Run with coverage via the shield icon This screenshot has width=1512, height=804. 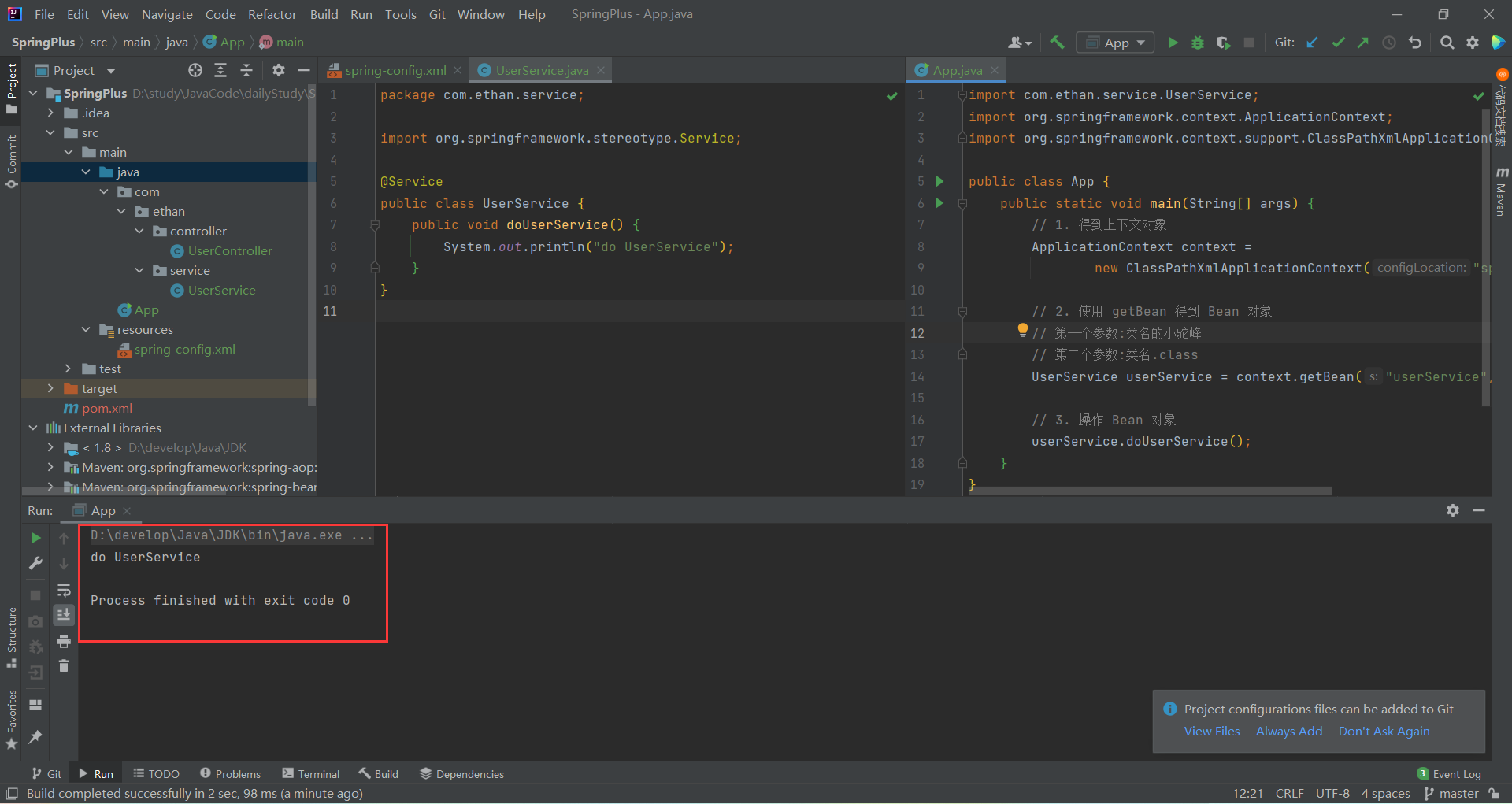(x=1223, y=43)
